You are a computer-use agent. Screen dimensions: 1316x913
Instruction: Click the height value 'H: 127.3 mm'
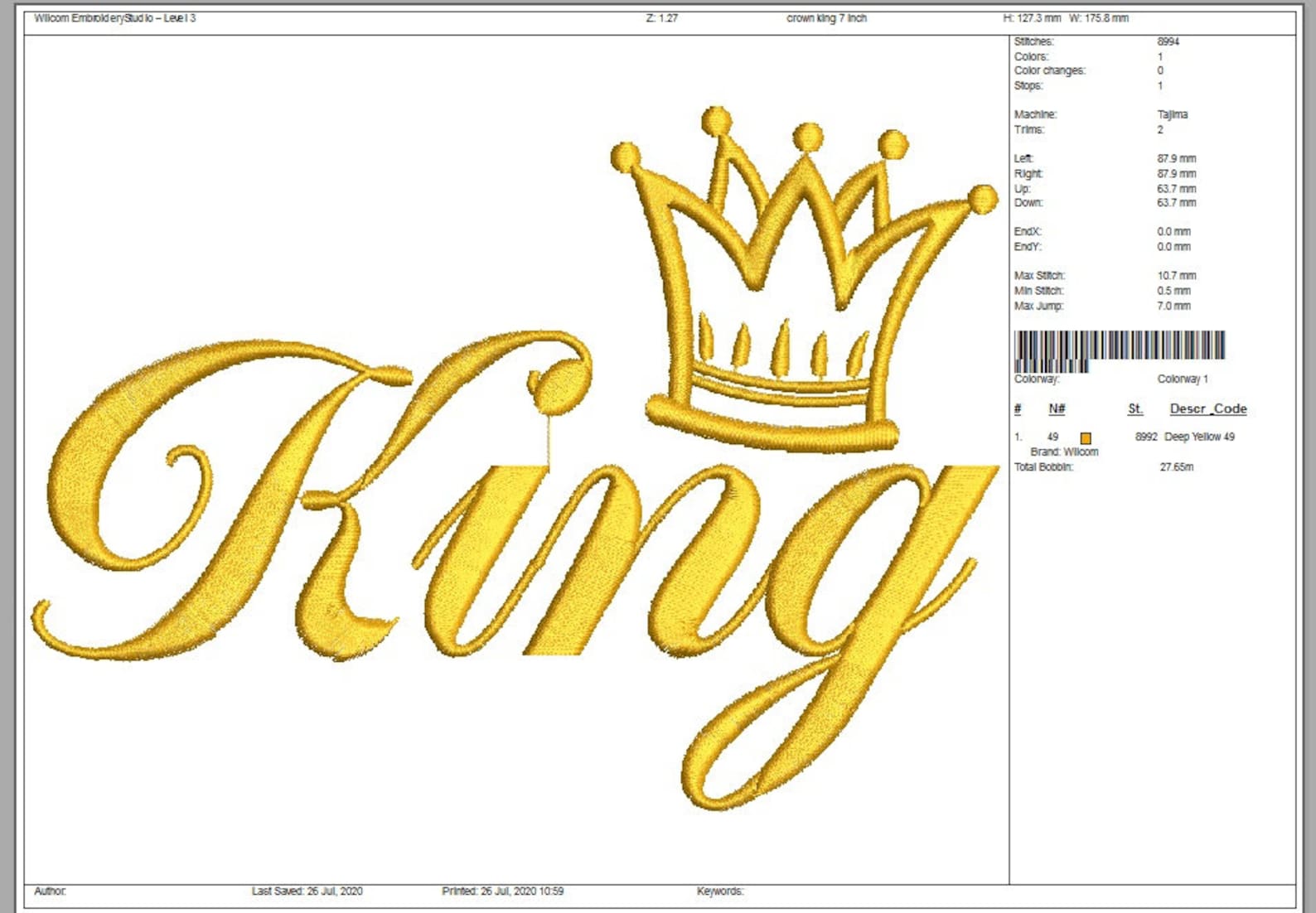tap(1032, 18)
